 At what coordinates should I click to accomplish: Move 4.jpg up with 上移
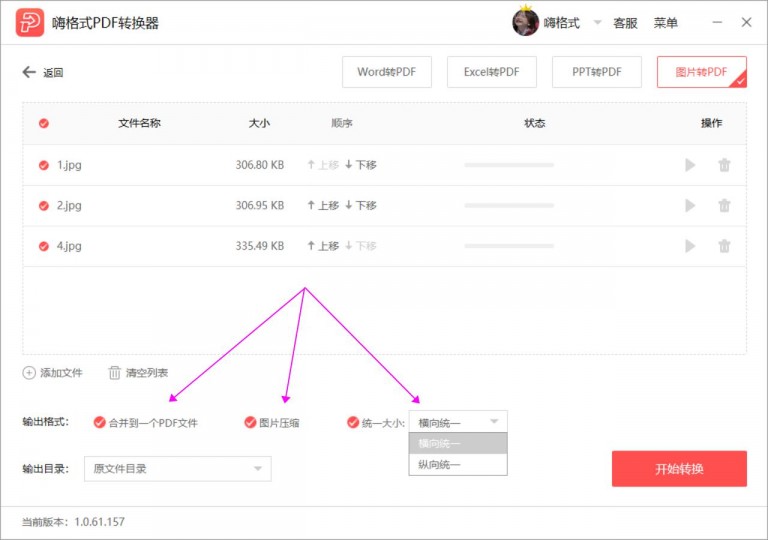323,246
